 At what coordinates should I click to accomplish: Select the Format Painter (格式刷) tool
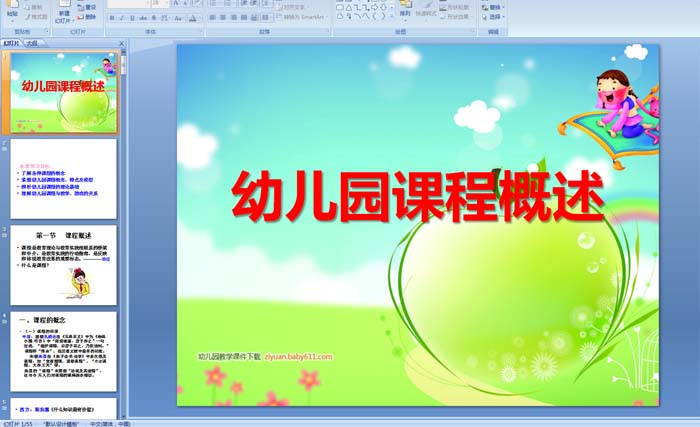point(37,17)
